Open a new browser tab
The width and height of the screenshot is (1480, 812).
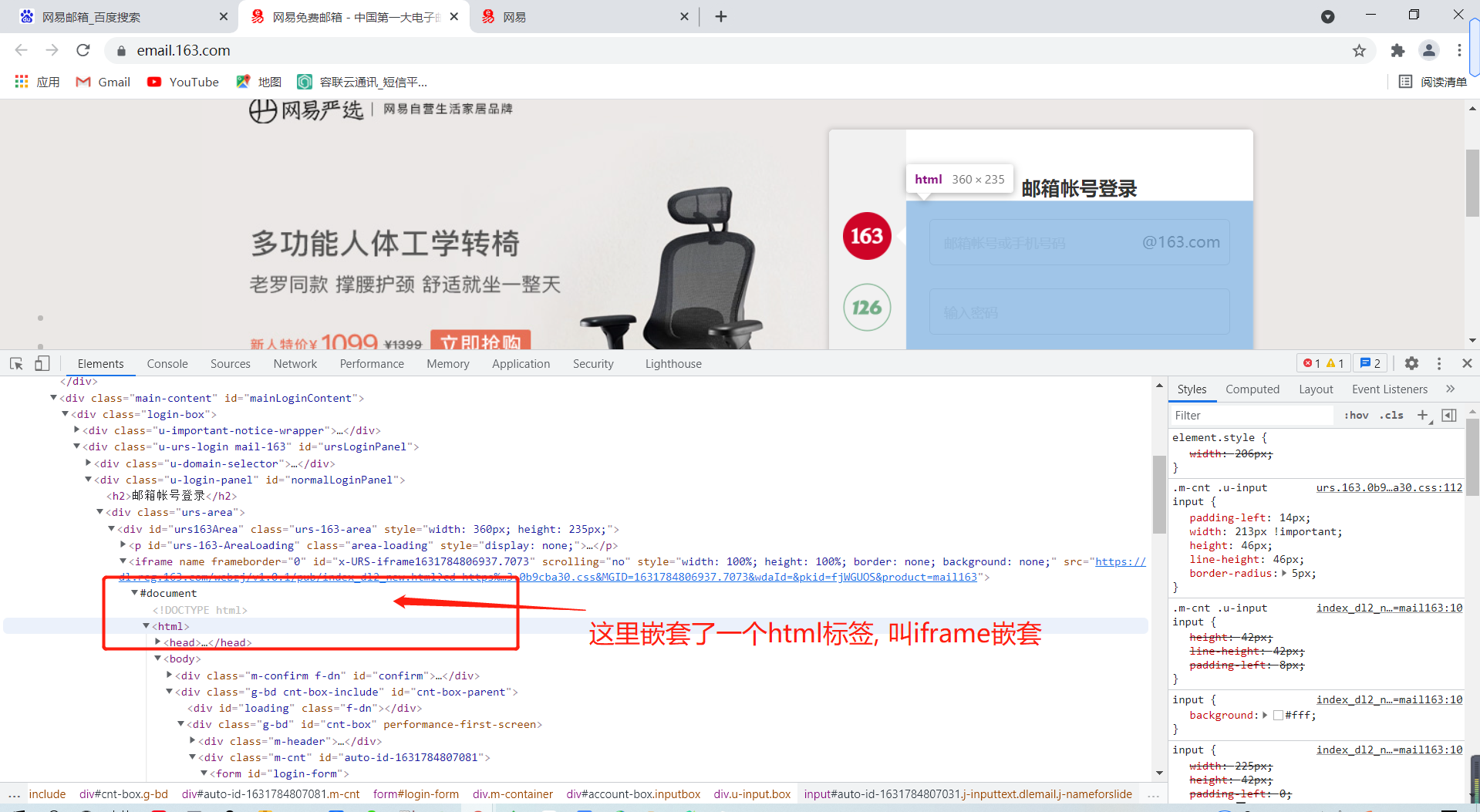point(721,16)
